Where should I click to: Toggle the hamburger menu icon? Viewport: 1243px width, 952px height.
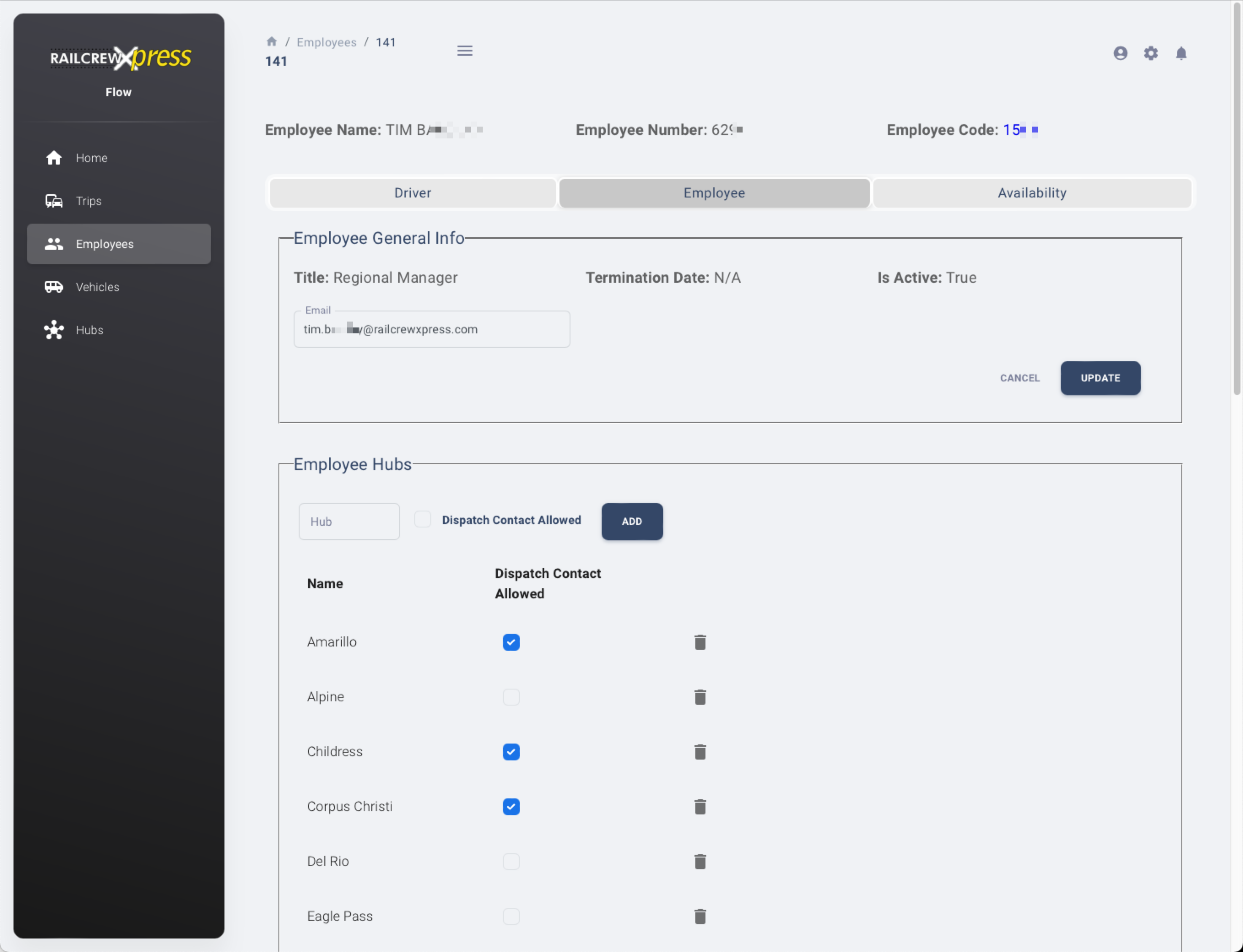pyautogui.click(x=465, y=51)
